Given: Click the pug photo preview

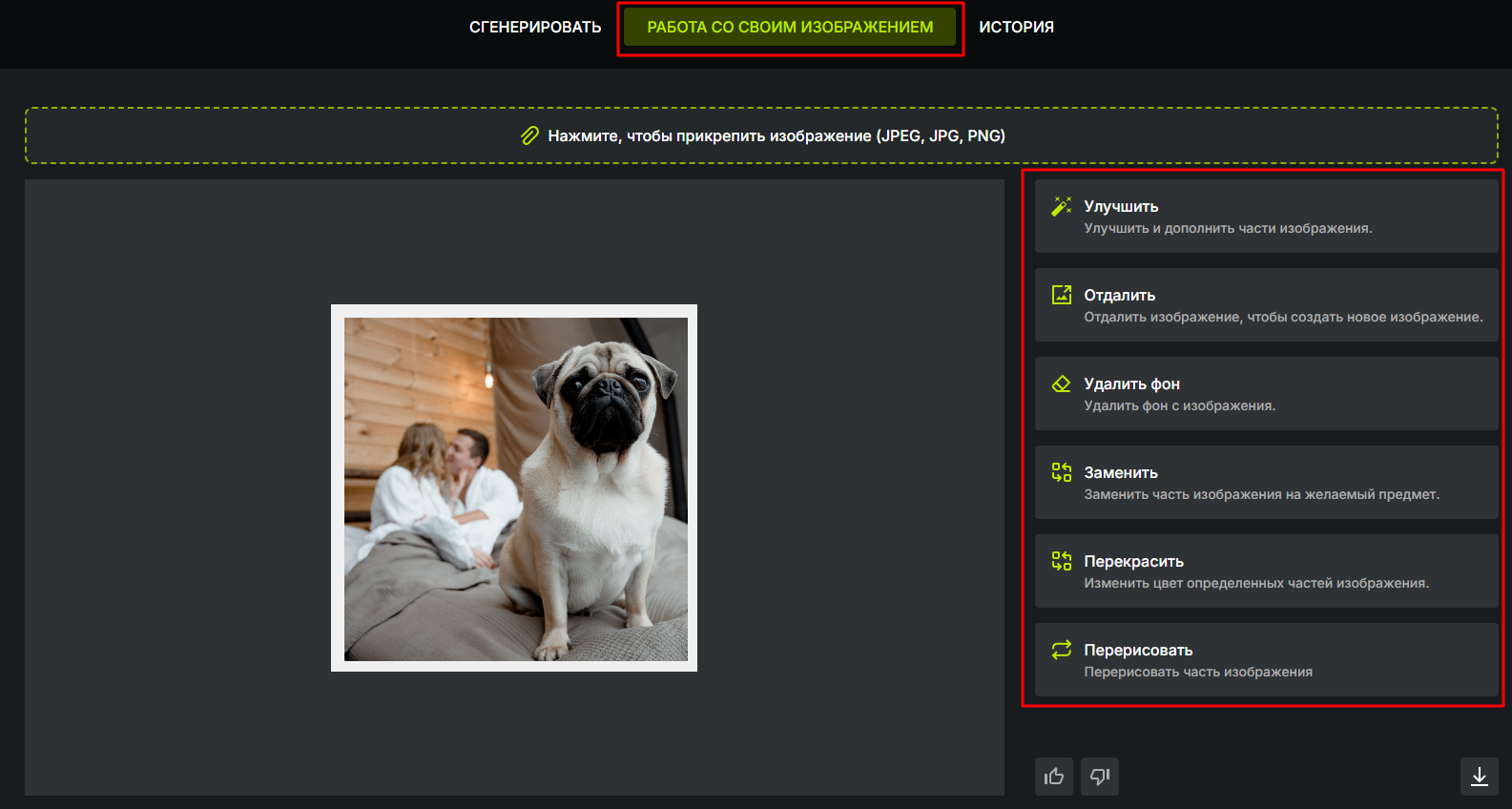Looking at the screenshot, I should pos(514,488).
